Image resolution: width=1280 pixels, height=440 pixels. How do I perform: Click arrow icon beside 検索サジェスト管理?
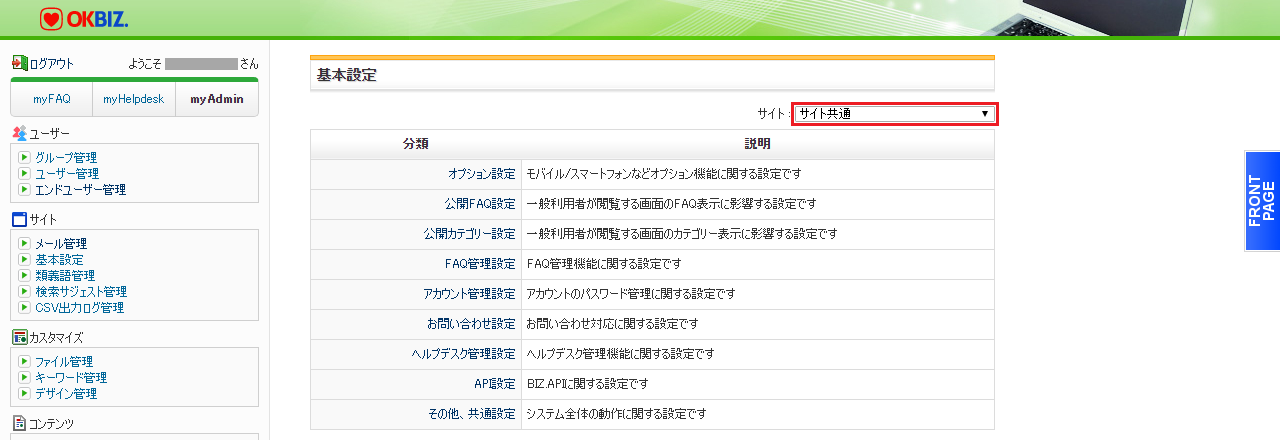coord(25,291)
